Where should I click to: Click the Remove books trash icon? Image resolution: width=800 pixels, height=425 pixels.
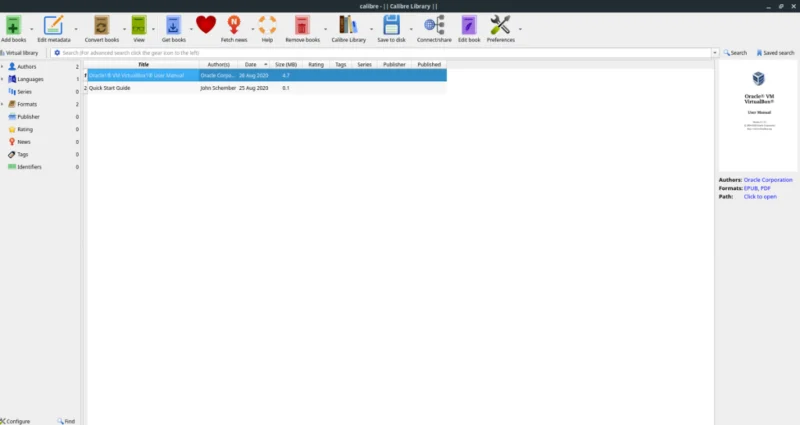302,26
